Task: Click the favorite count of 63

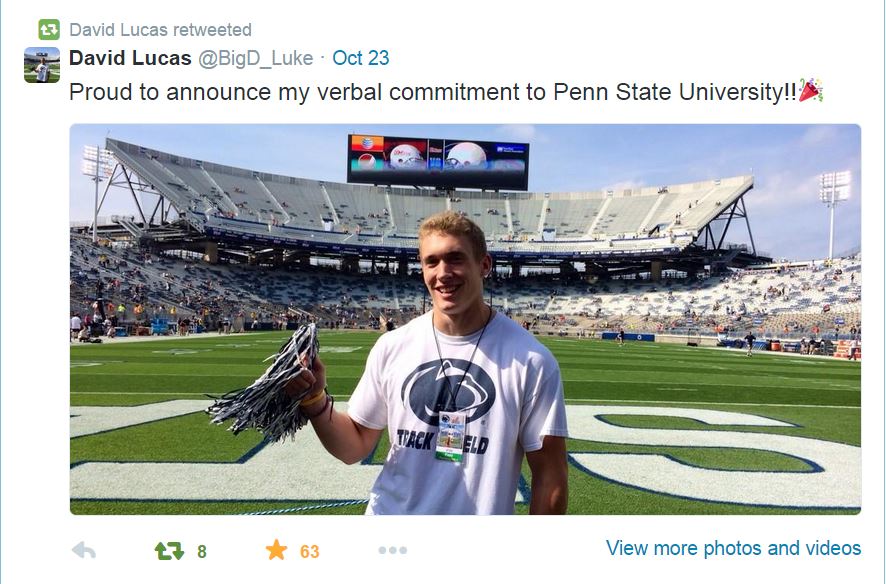Action: click(310, 551)
